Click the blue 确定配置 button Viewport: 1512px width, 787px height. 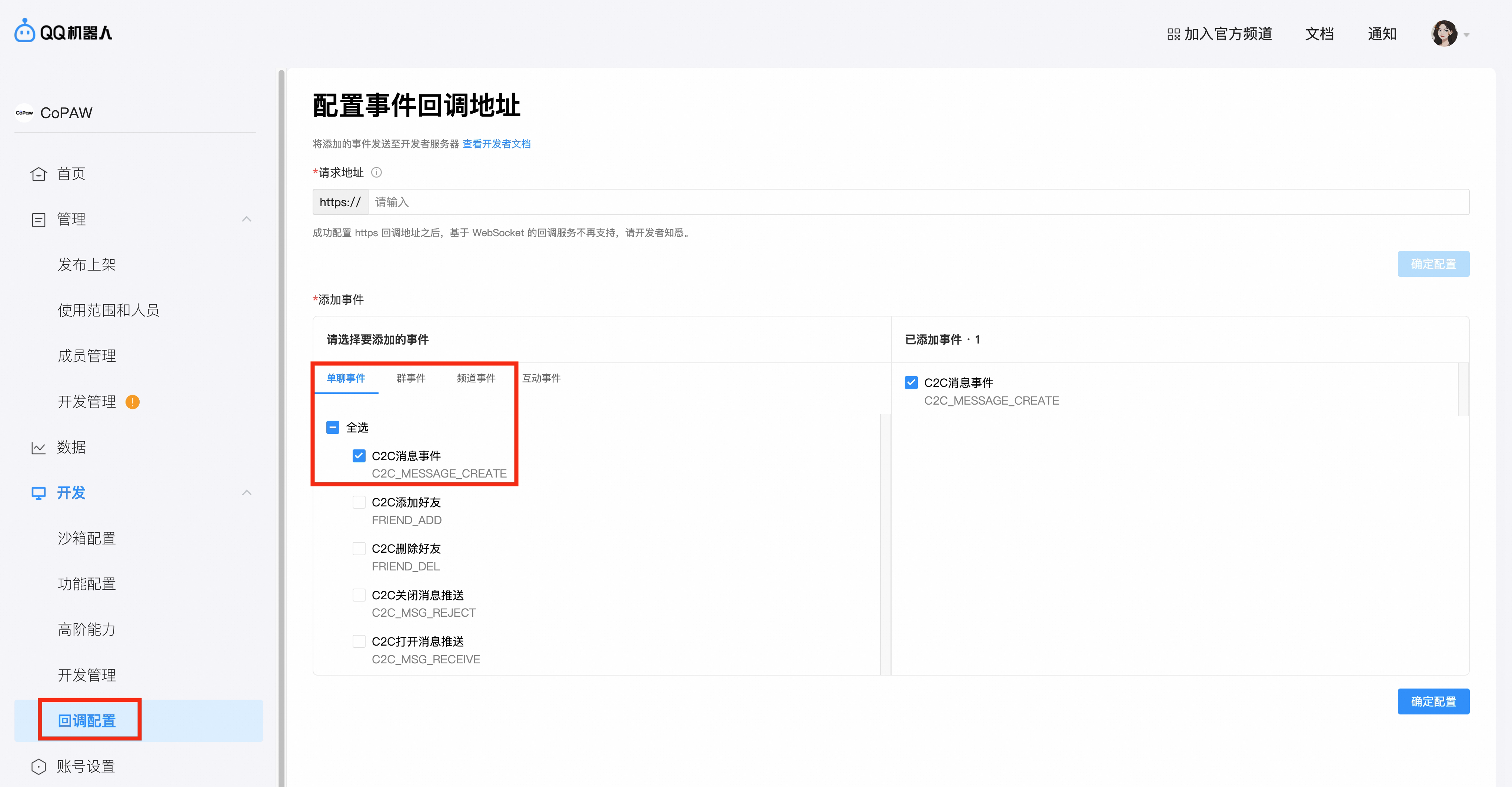pyautogui.click(x=1434, y=701)
